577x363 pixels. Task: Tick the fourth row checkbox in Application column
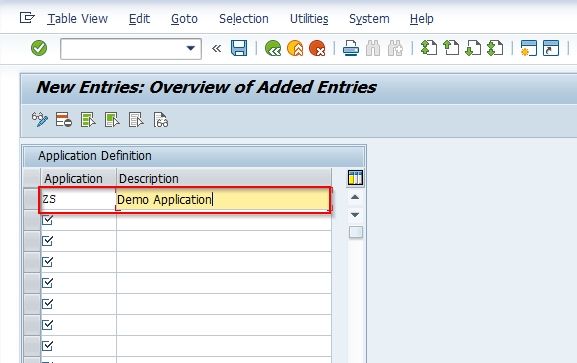[47, 262]
